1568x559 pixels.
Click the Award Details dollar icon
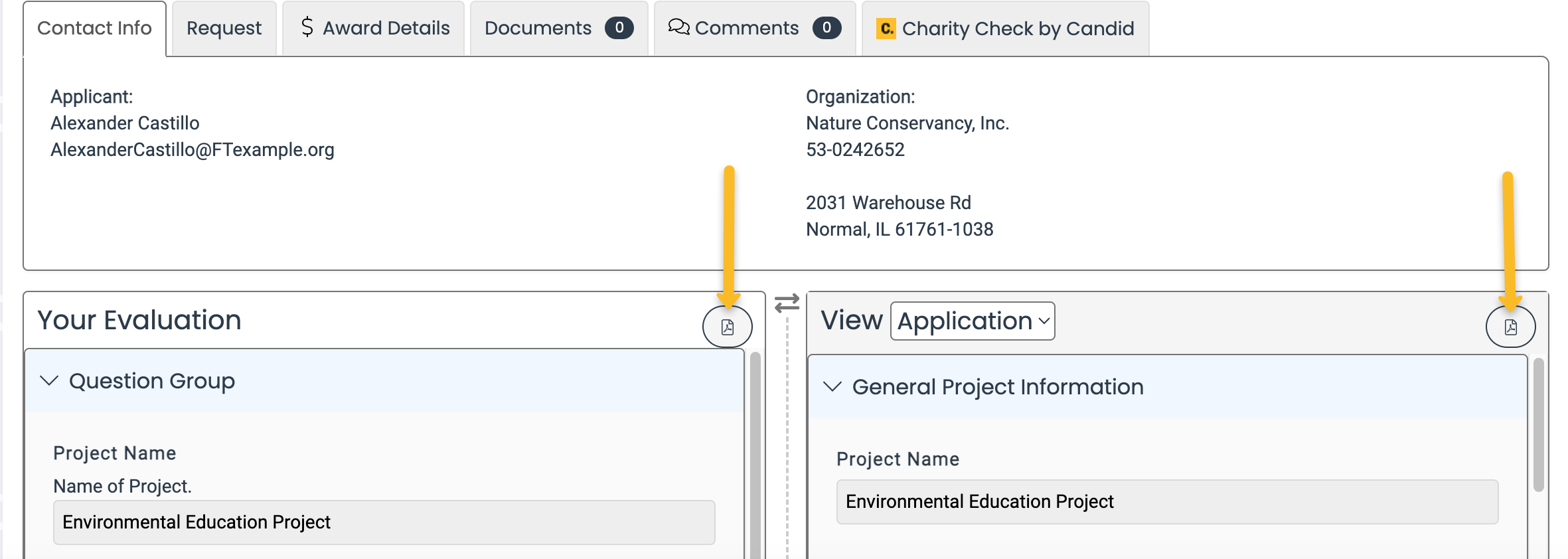[307, 27]
